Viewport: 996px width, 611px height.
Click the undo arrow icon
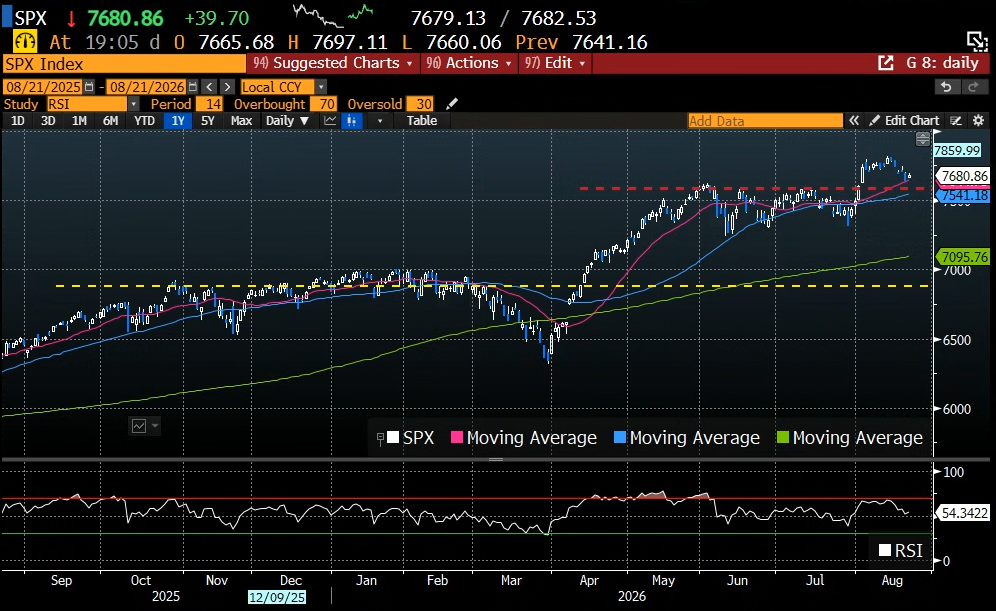[946, 87]
